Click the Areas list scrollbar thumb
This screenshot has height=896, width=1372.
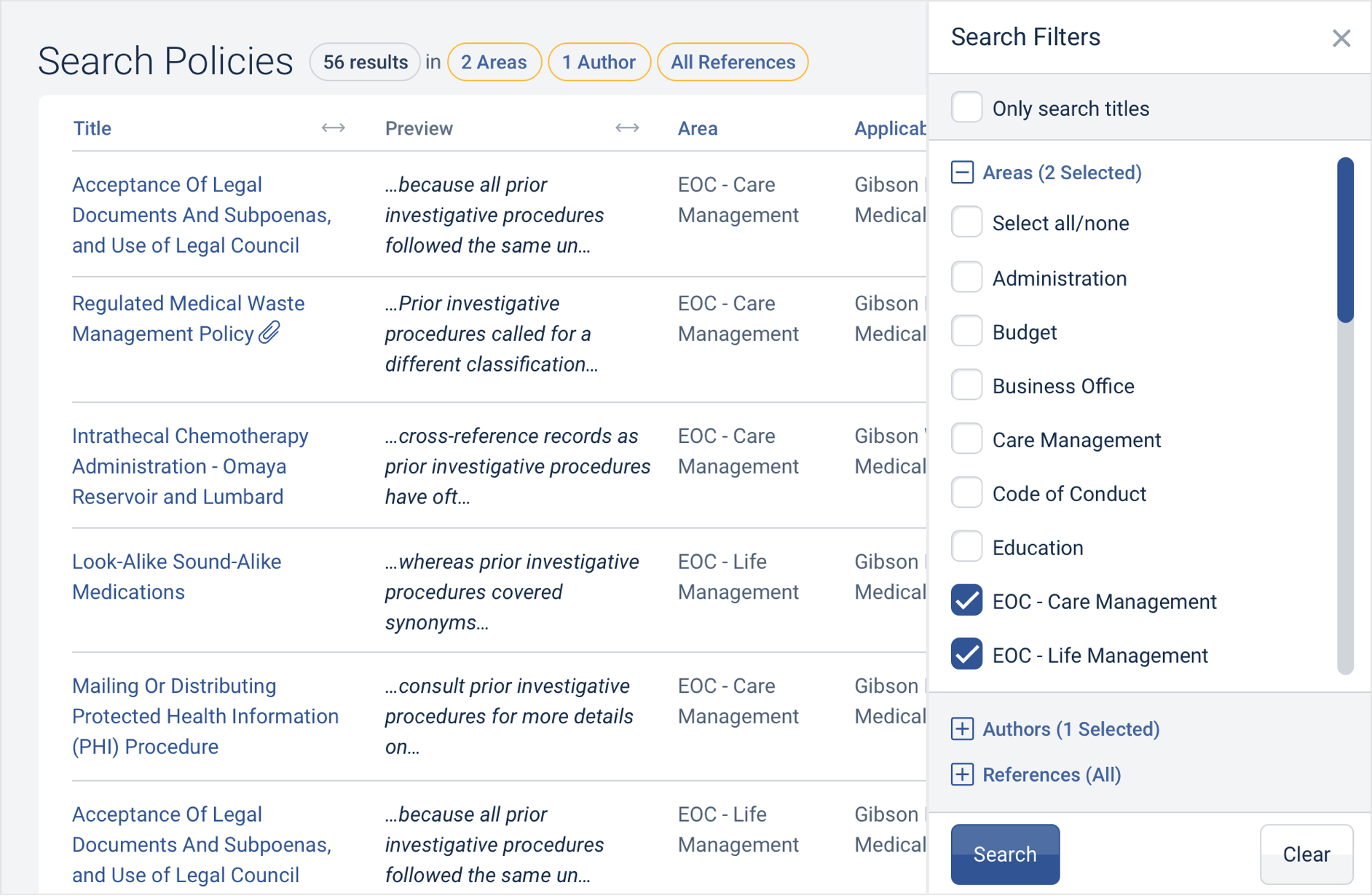[x=1345, y=240]
